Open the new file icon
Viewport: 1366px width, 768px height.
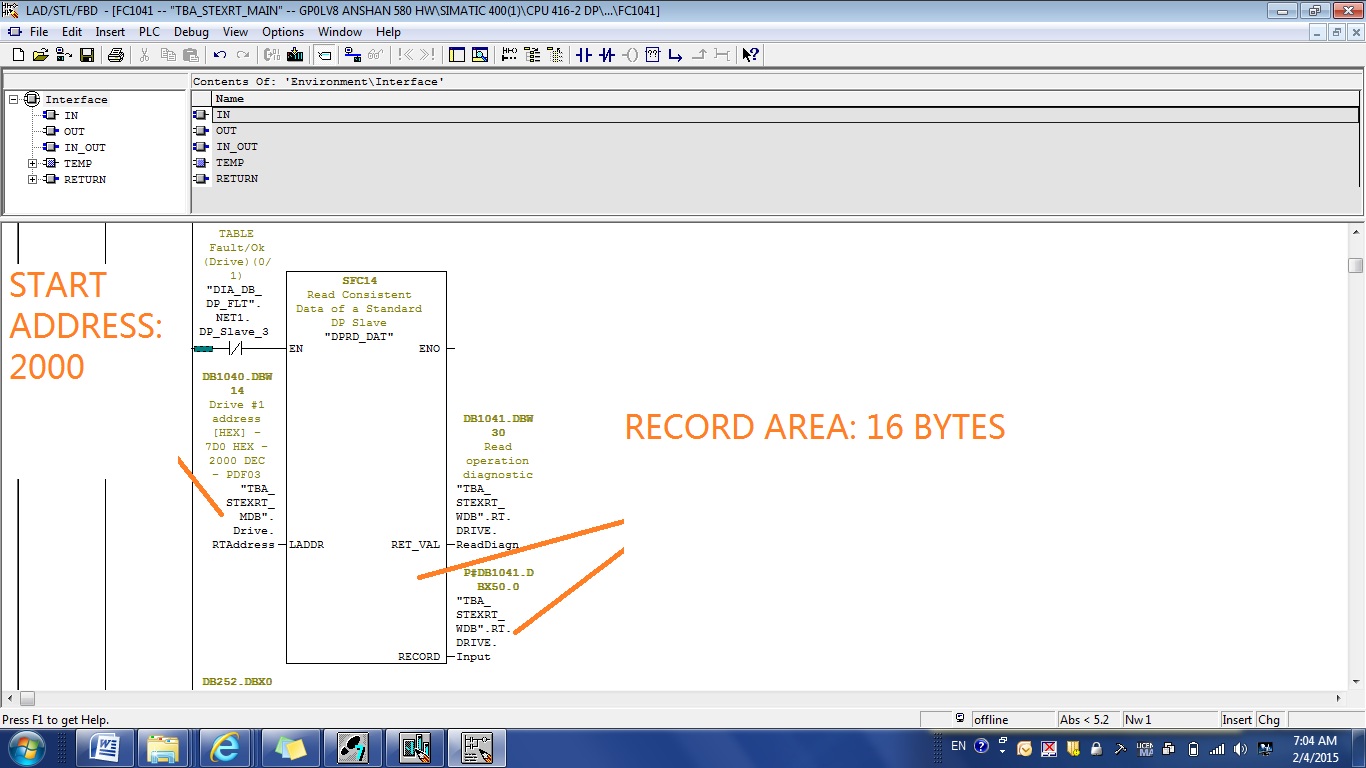pyautogui.click(x=18, y=55)
